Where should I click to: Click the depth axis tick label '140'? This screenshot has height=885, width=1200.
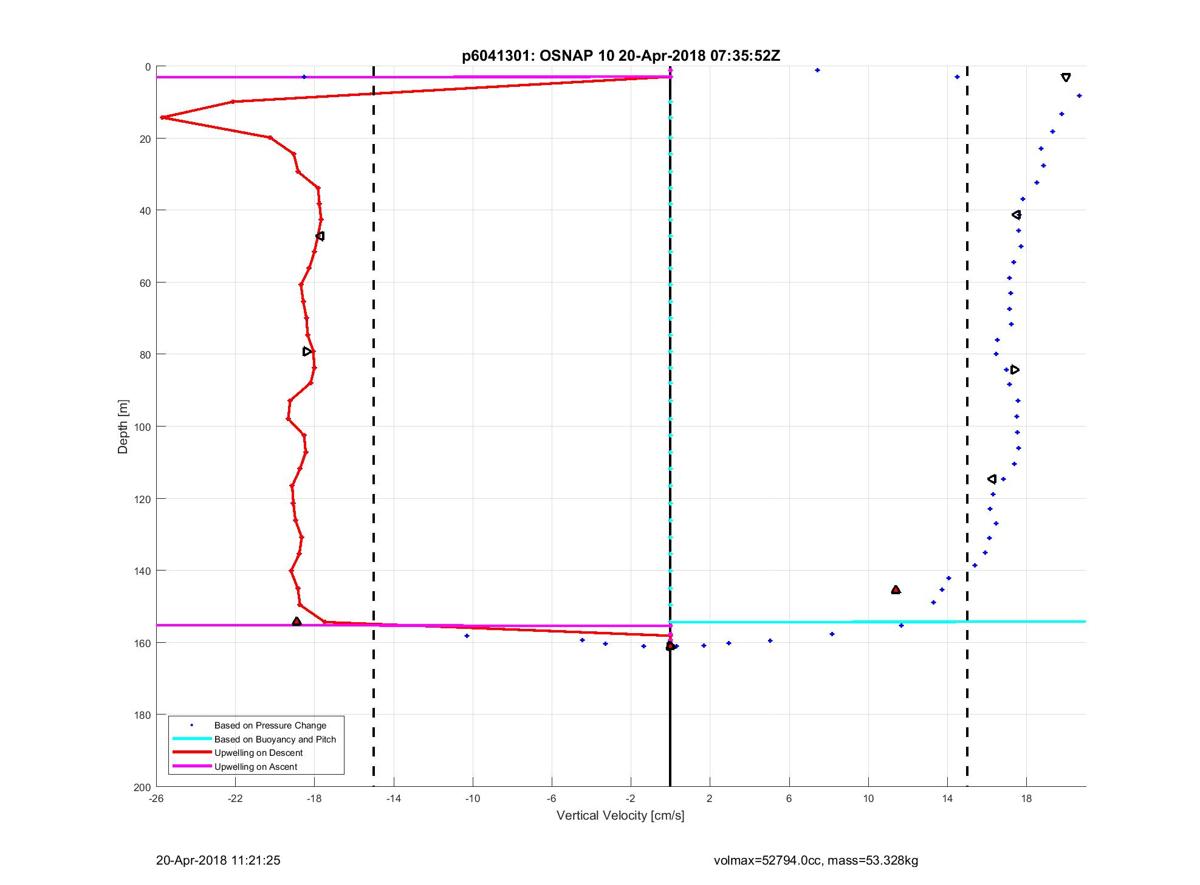pos(142,571)
